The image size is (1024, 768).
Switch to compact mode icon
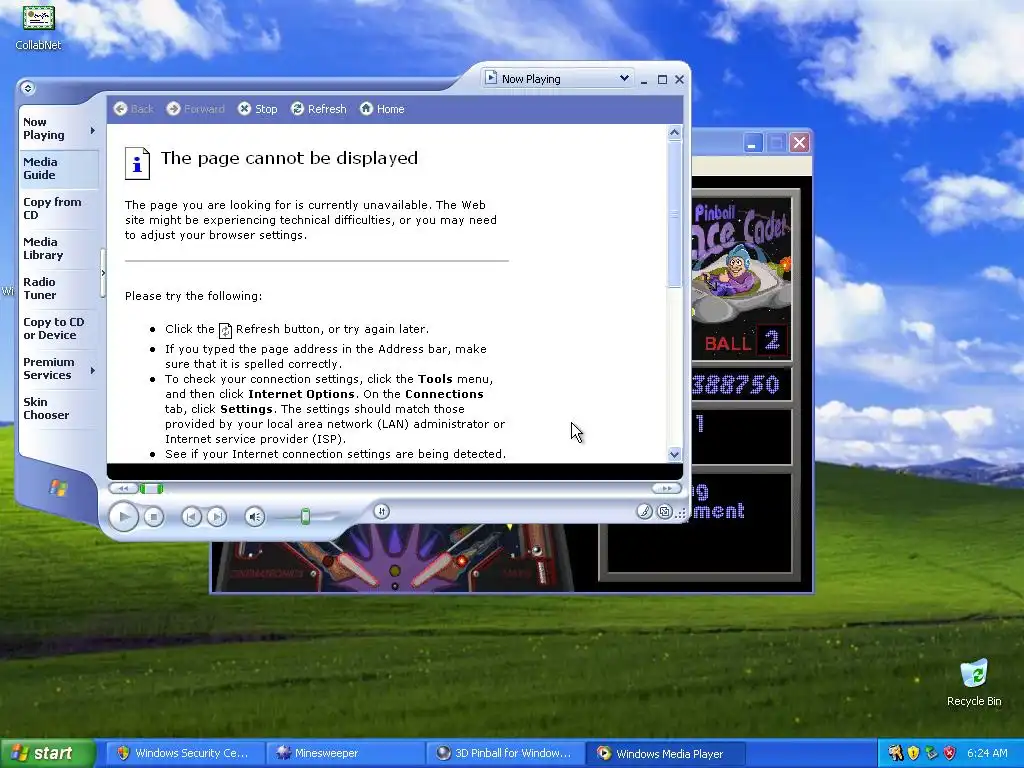pos(664,511)
